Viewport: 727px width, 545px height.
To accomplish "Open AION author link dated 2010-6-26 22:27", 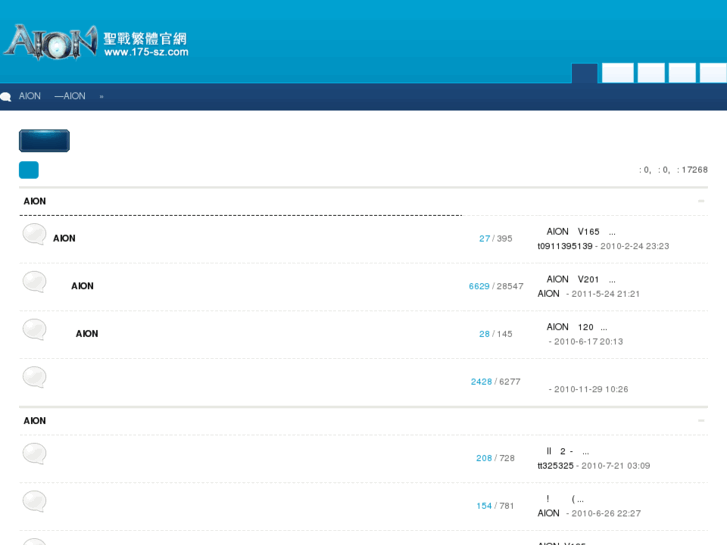I will (x=548, y=513).
